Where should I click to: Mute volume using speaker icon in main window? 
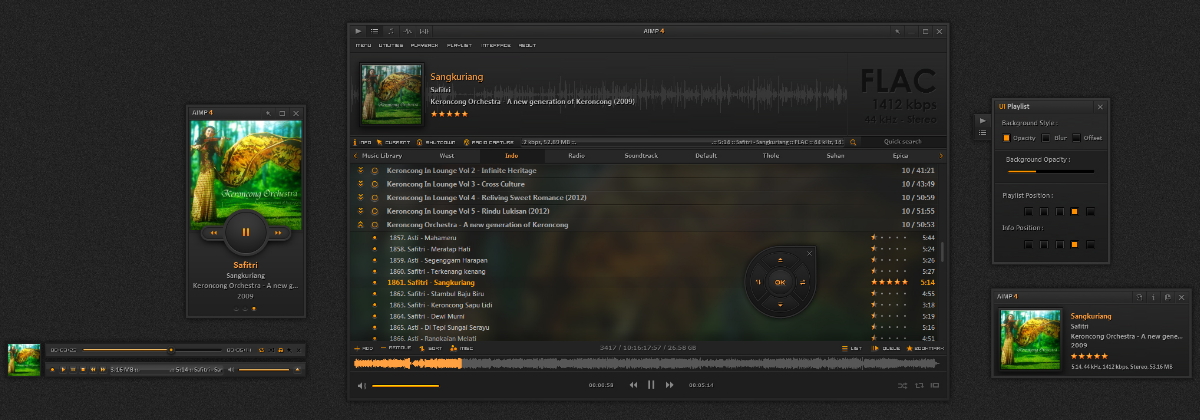pyautogui.click(x=362, y=385)
